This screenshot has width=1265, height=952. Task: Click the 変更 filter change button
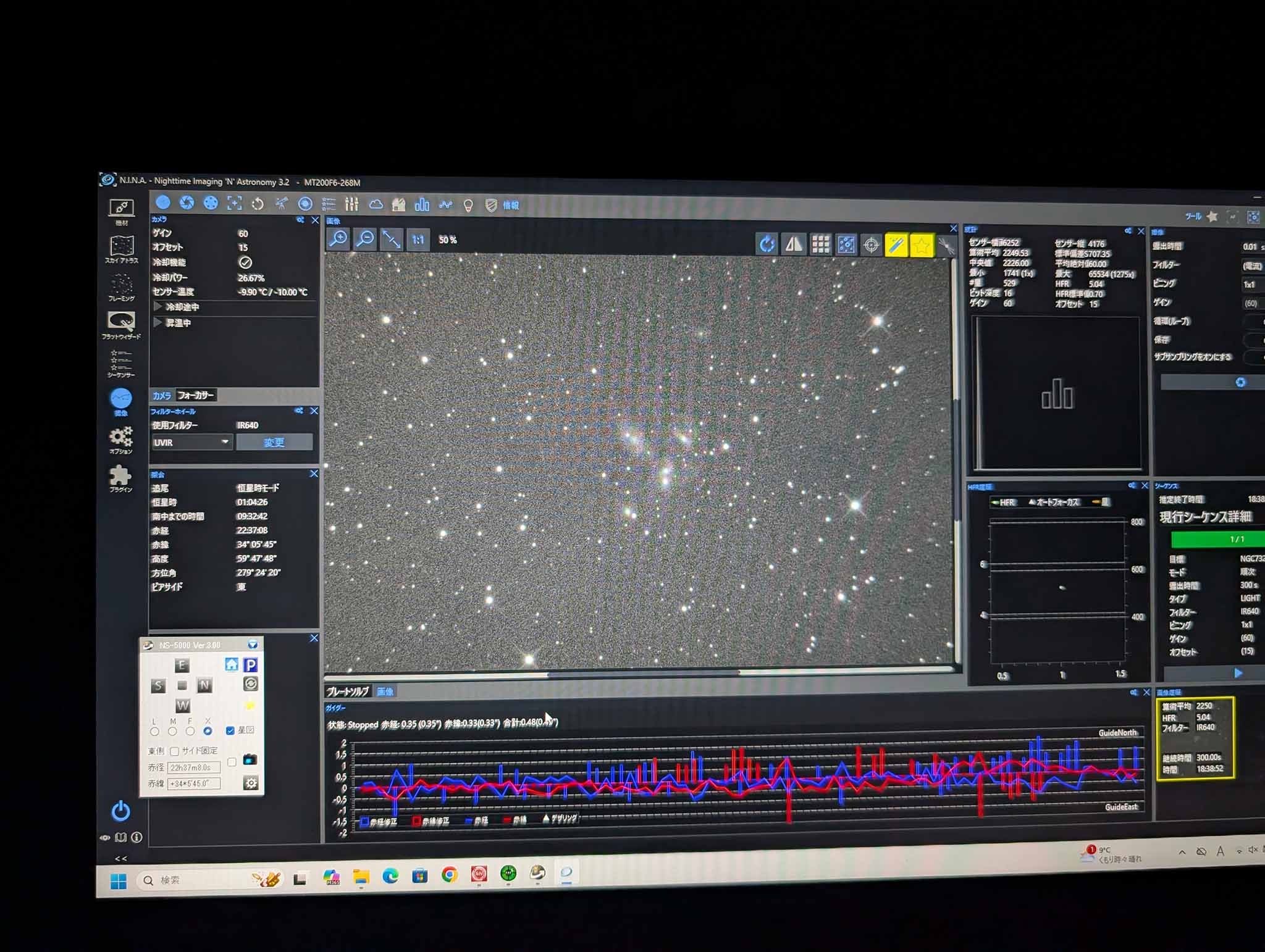(x=274, y=442)
